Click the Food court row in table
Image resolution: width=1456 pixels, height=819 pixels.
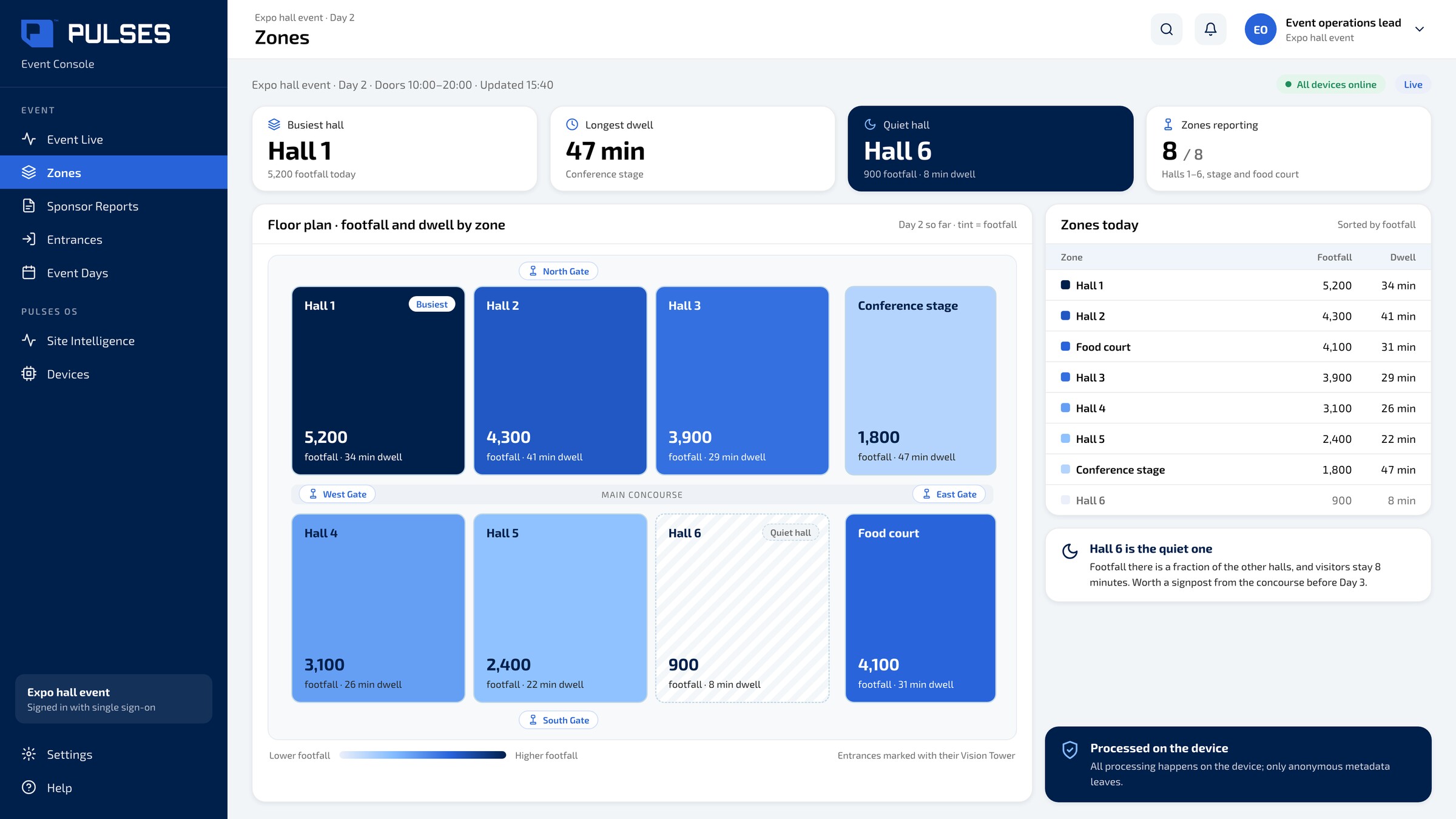[1238, 346]
